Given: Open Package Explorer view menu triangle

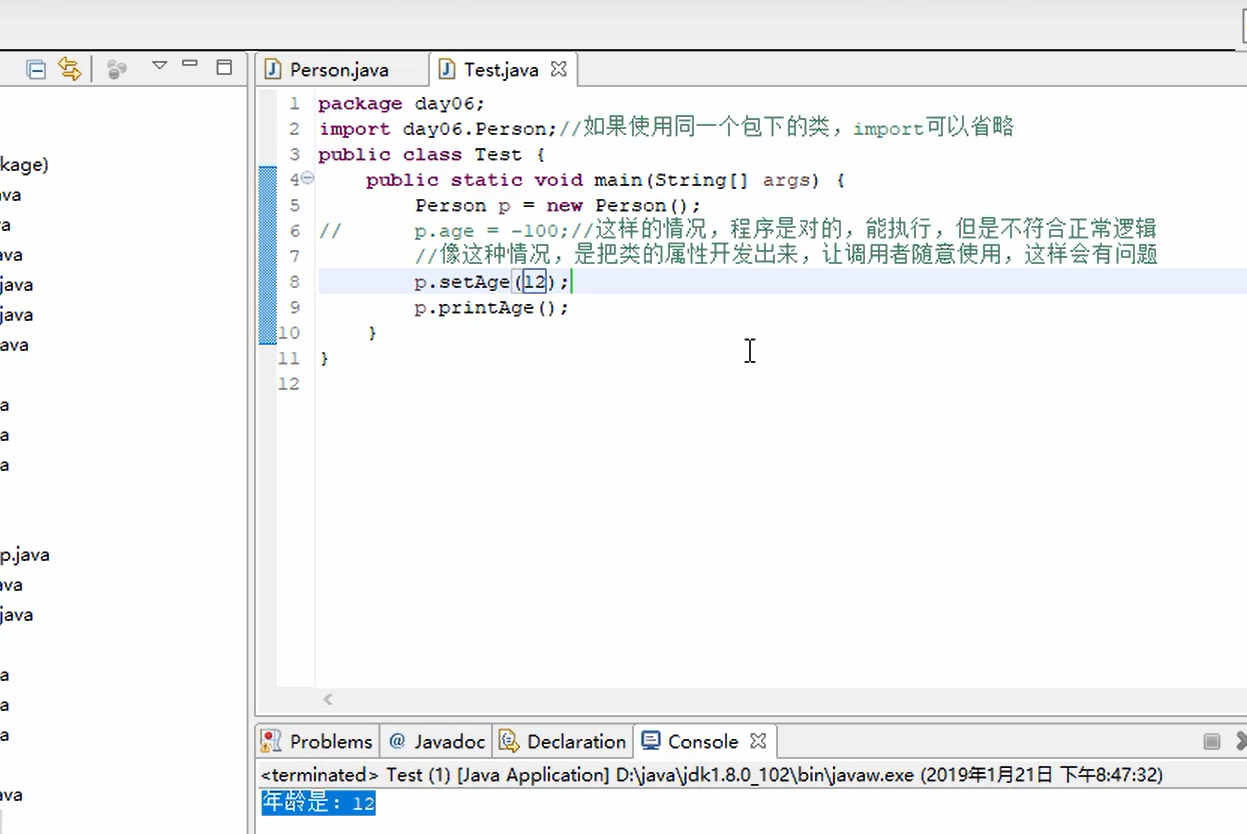Looking at the screenshot, I should [159, 66].
